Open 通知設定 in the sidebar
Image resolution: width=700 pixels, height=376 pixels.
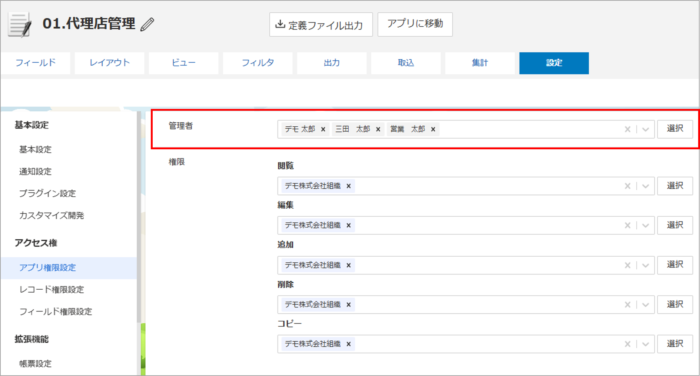[35, 171]
